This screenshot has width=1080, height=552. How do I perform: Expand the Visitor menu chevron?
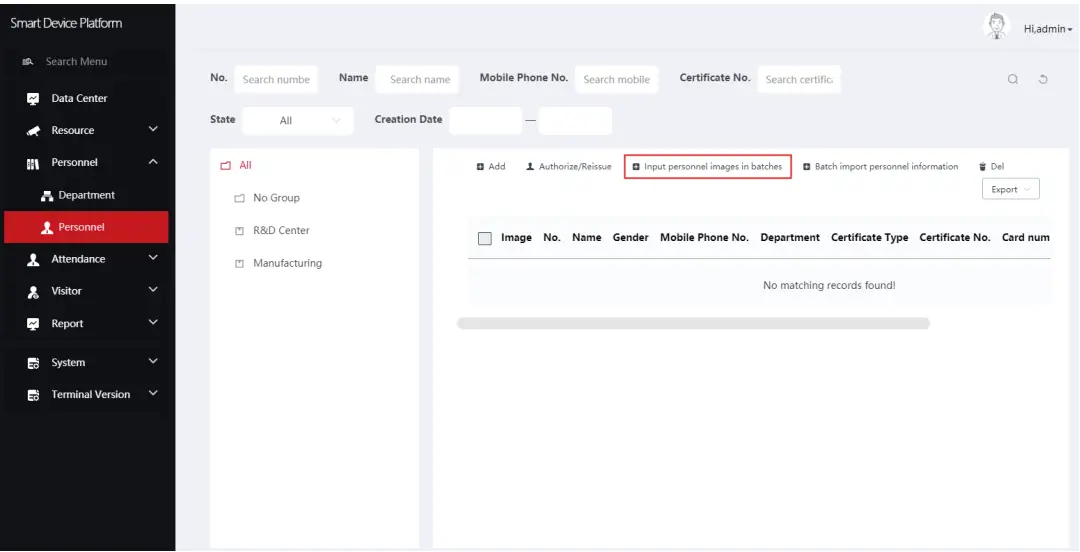click(153, 290)
